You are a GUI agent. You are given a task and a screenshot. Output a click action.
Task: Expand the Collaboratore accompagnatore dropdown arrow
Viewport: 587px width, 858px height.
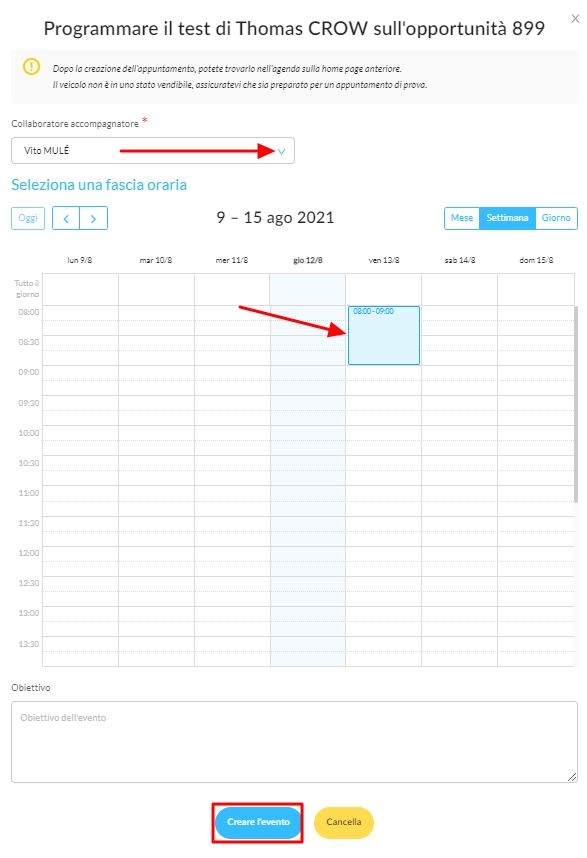point(281,152)
